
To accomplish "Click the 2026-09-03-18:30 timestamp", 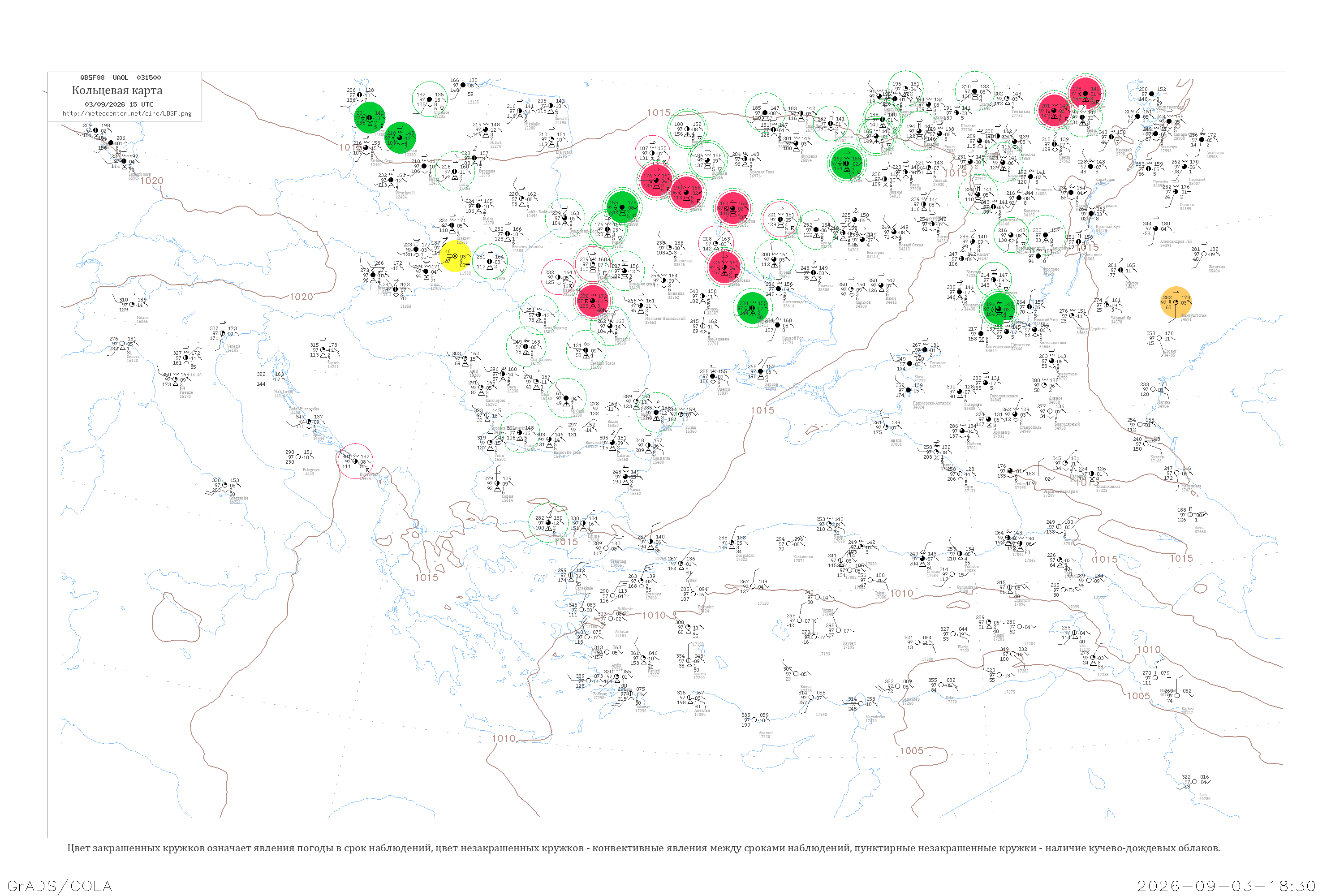I will (x=1226, y=886).
